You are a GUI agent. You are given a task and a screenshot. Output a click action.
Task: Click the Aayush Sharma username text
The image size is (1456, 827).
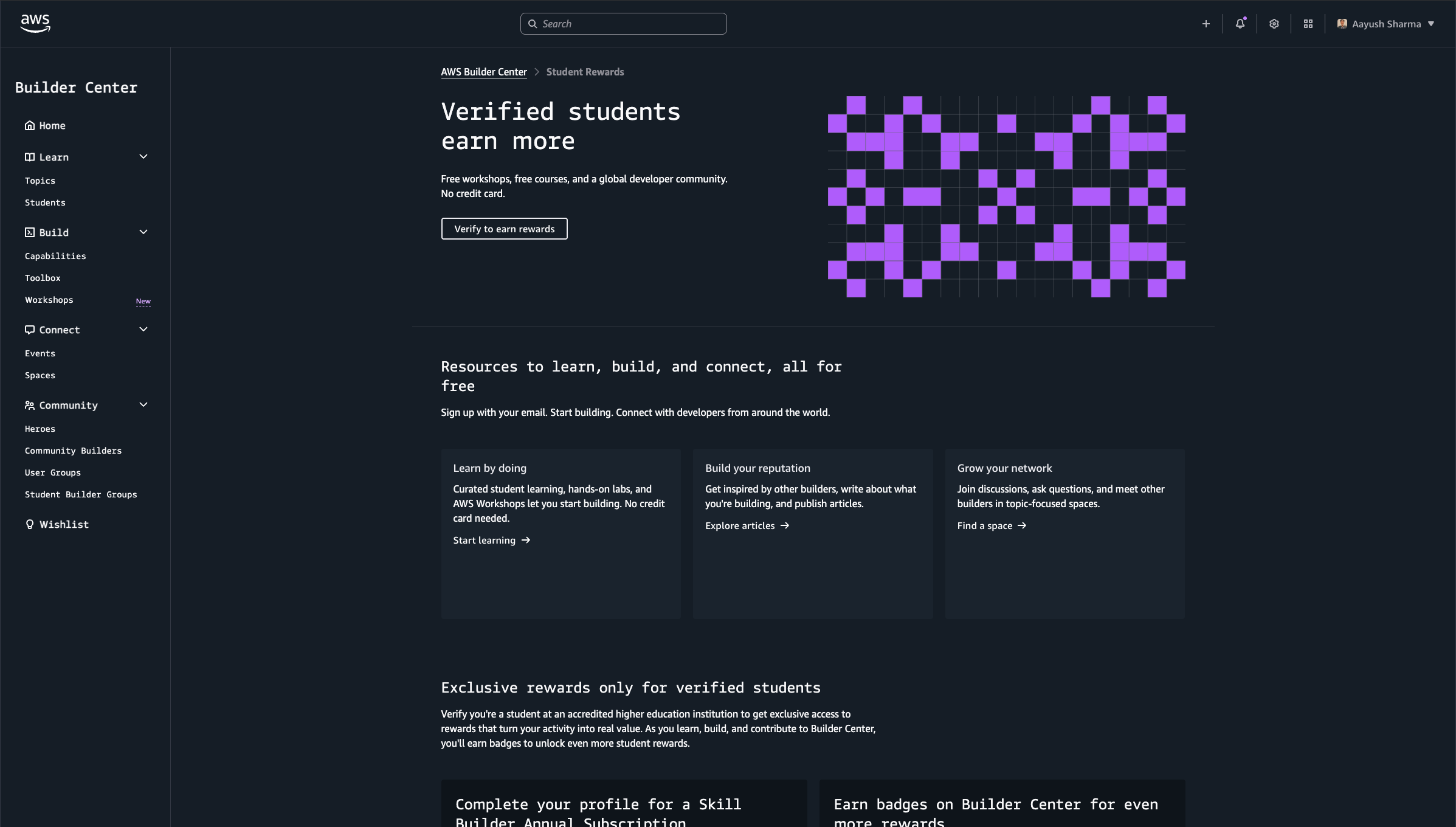[1386, 24]
